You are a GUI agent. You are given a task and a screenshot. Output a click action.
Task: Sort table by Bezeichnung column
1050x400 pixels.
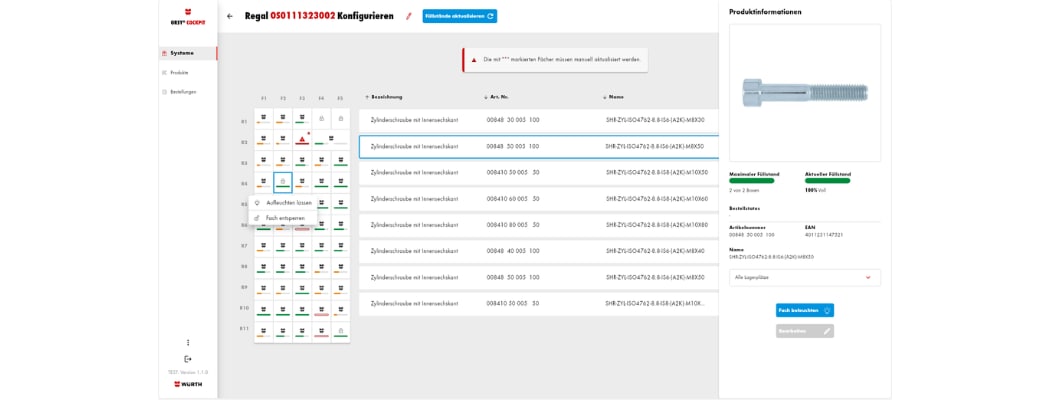pyautogui.click(x=385, y=97)
